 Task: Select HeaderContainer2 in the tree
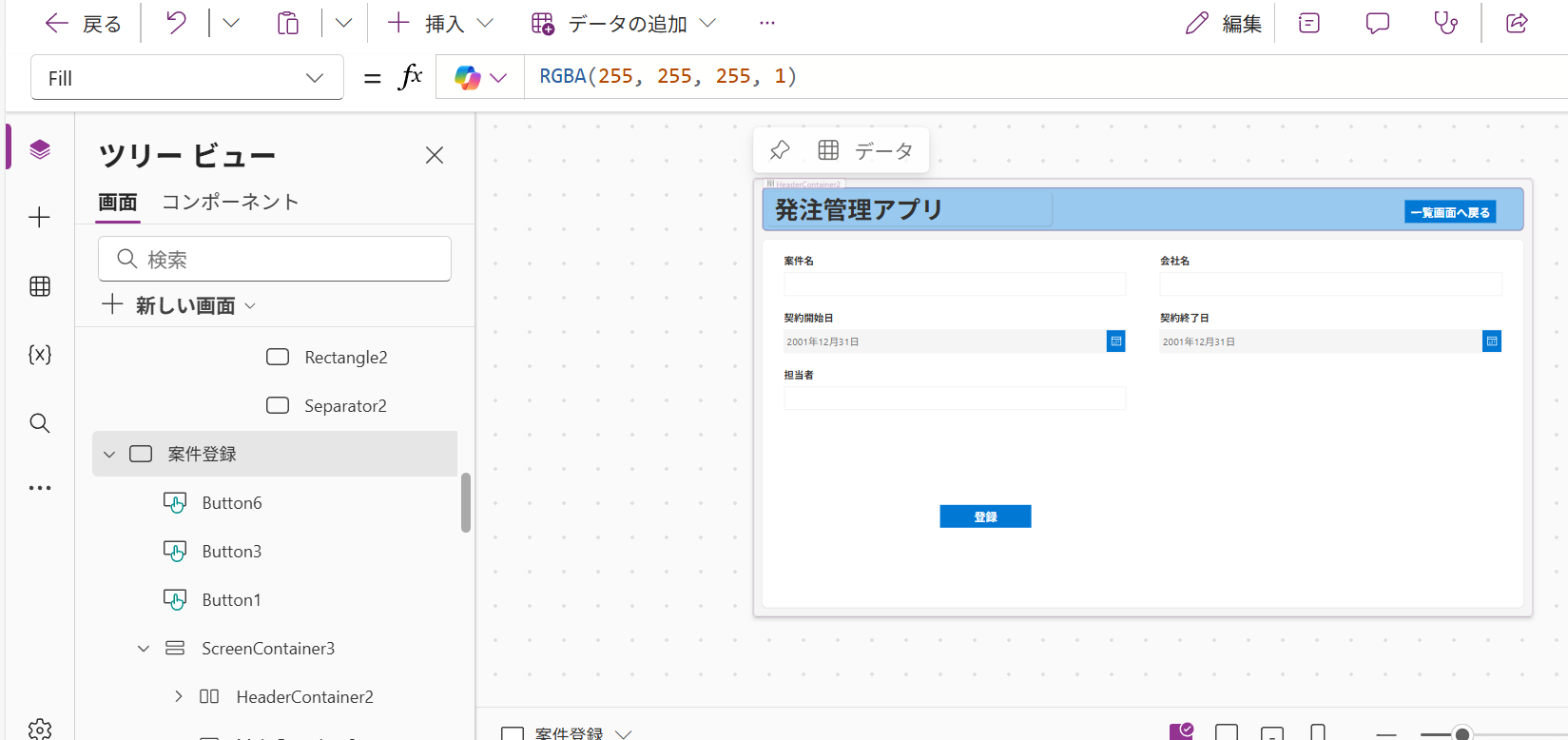[x=305, y=697]
